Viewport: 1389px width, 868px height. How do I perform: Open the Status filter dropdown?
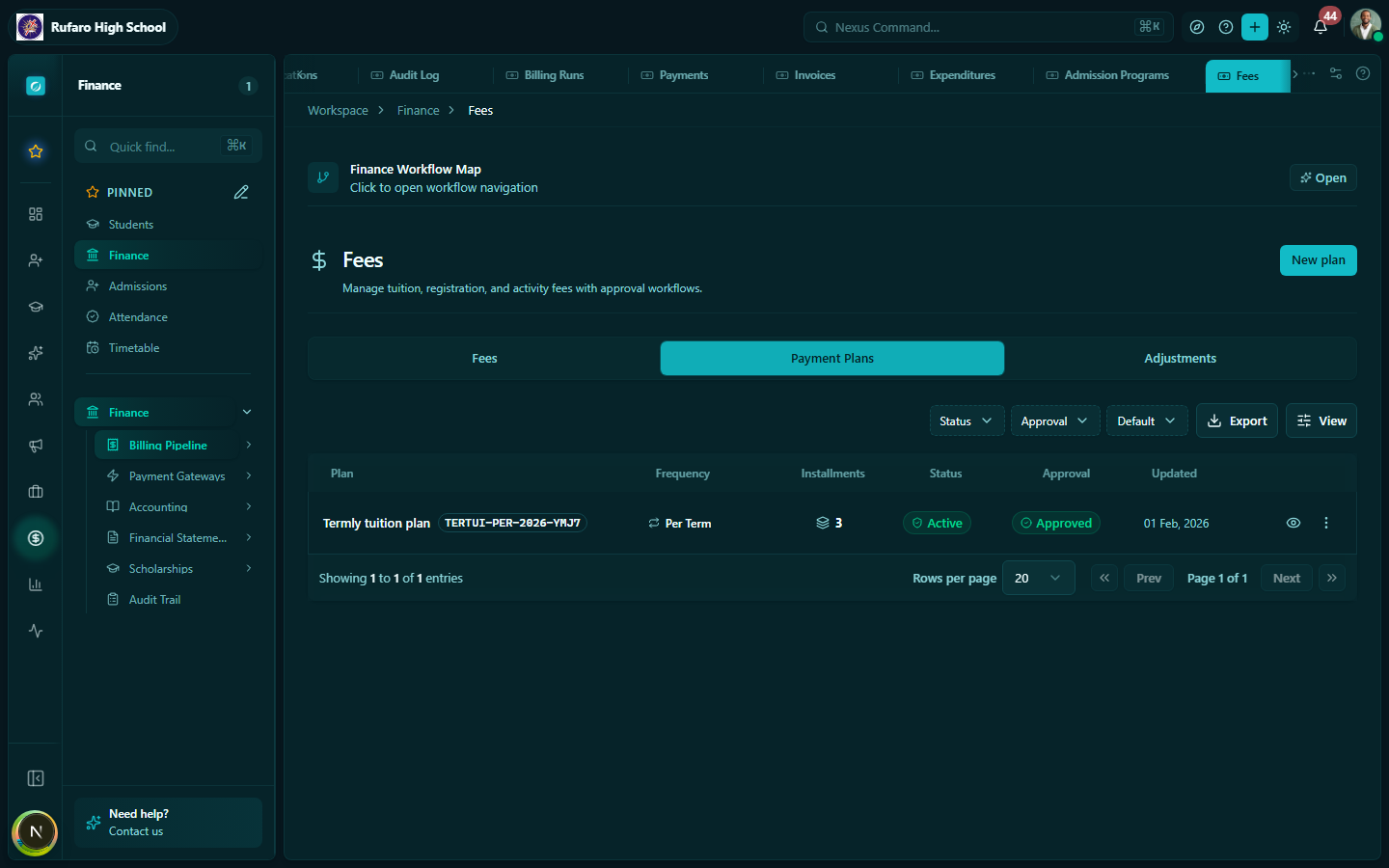[x=967, y=420]
